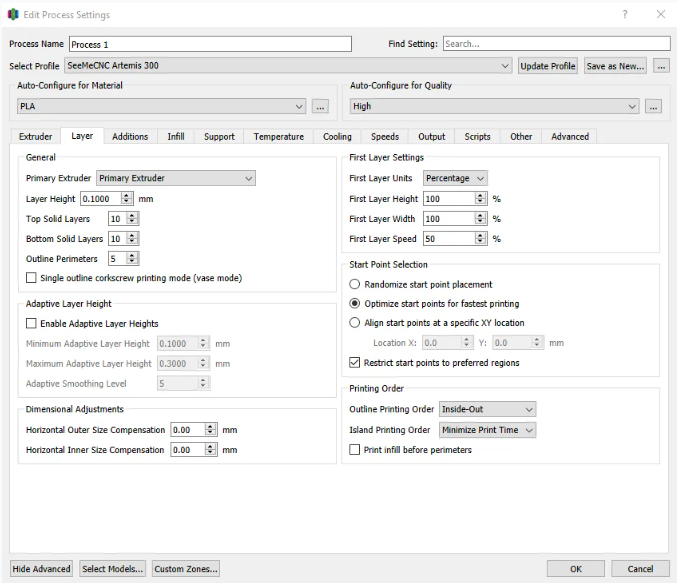Switch to the Infill tab
Viewport: 677px width, 583px height.
click(176, 136)
